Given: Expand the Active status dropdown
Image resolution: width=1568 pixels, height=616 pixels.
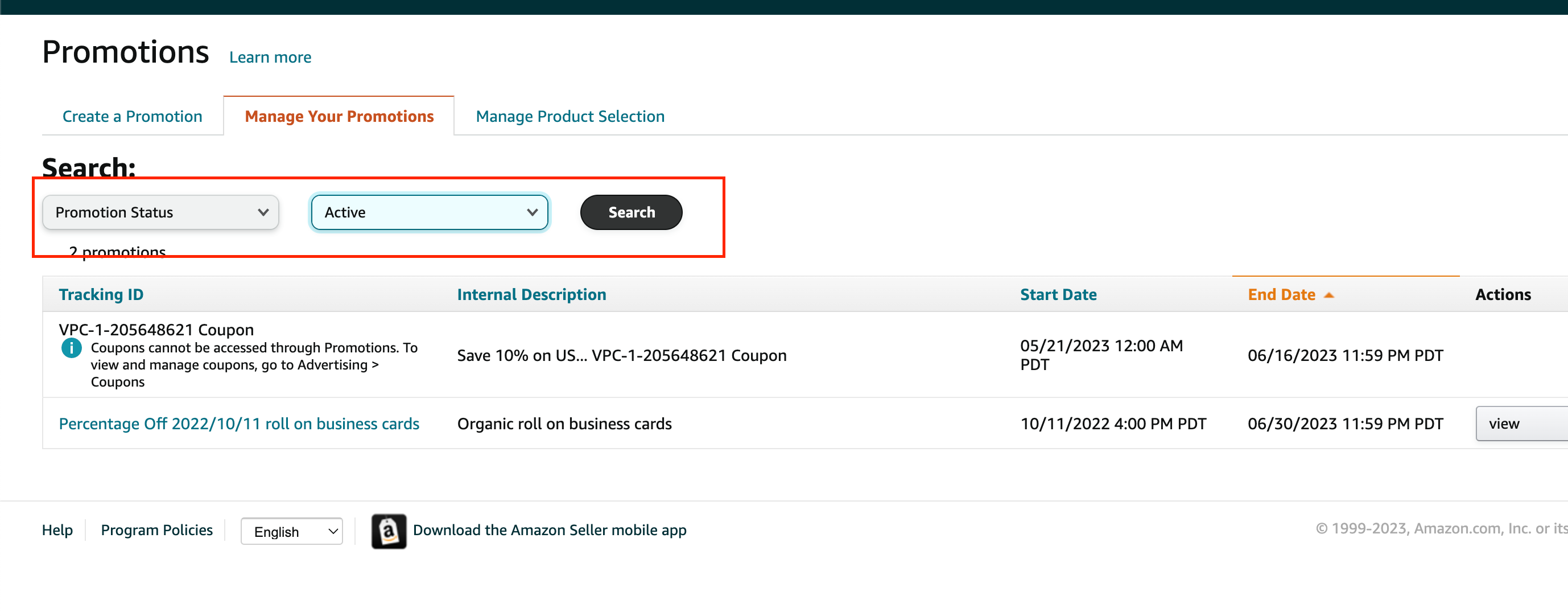Looking at the screenshot, I should click(429, 212).
